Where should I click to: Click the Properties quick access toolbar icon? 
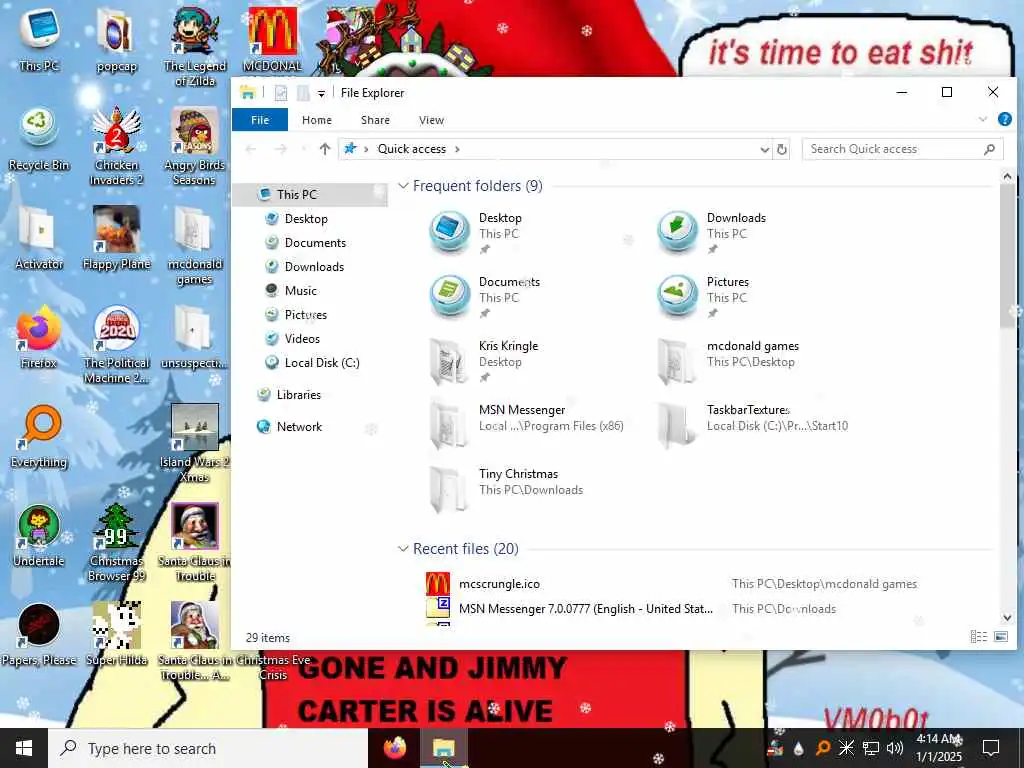(x=281, y=93)
